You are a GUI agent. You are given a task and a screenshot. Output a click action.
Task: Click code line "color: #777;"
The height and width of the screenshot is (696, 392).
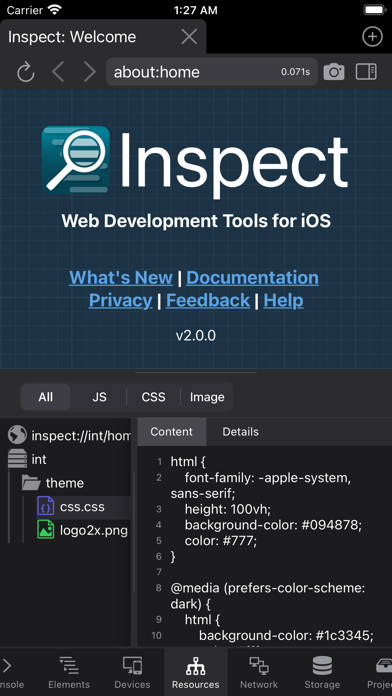[221, 541]
